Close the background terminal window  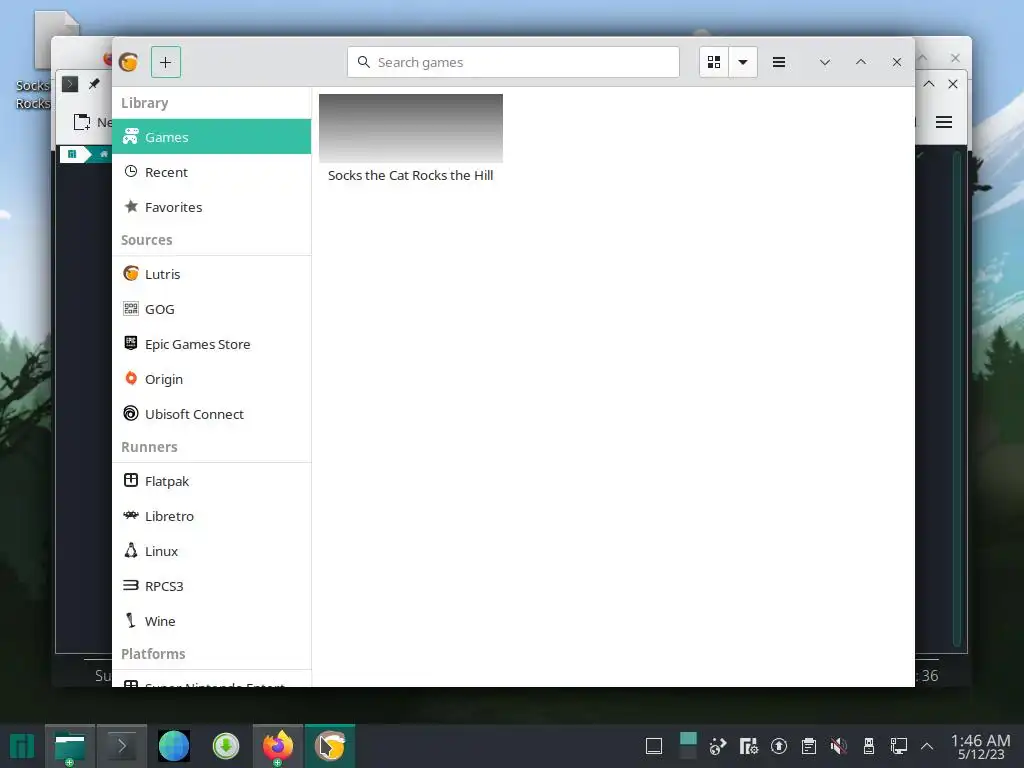(x=953, y=84)
